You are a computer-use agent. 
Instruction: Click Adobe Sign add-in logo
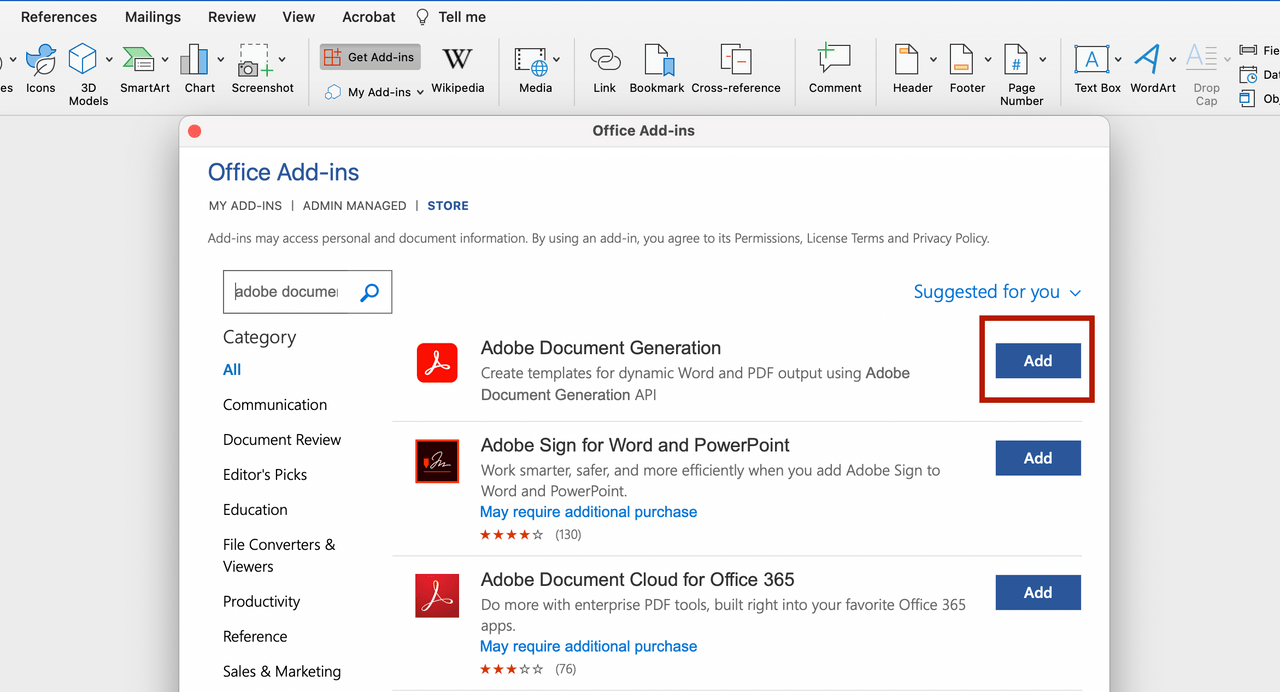coord(437,461)
